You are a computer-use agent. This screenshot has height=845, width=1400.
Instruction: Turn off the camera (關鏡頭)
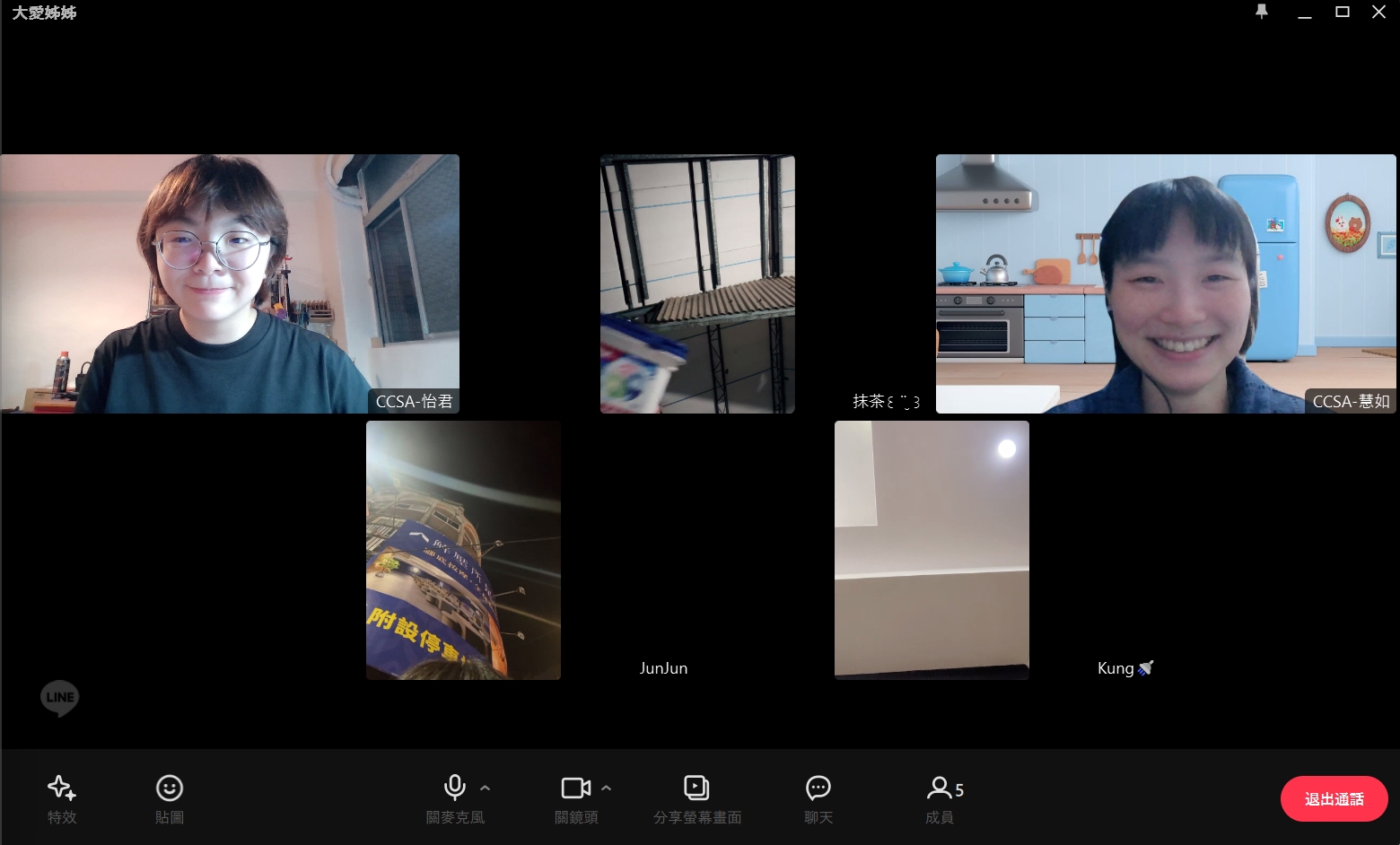tap(576, 788)
